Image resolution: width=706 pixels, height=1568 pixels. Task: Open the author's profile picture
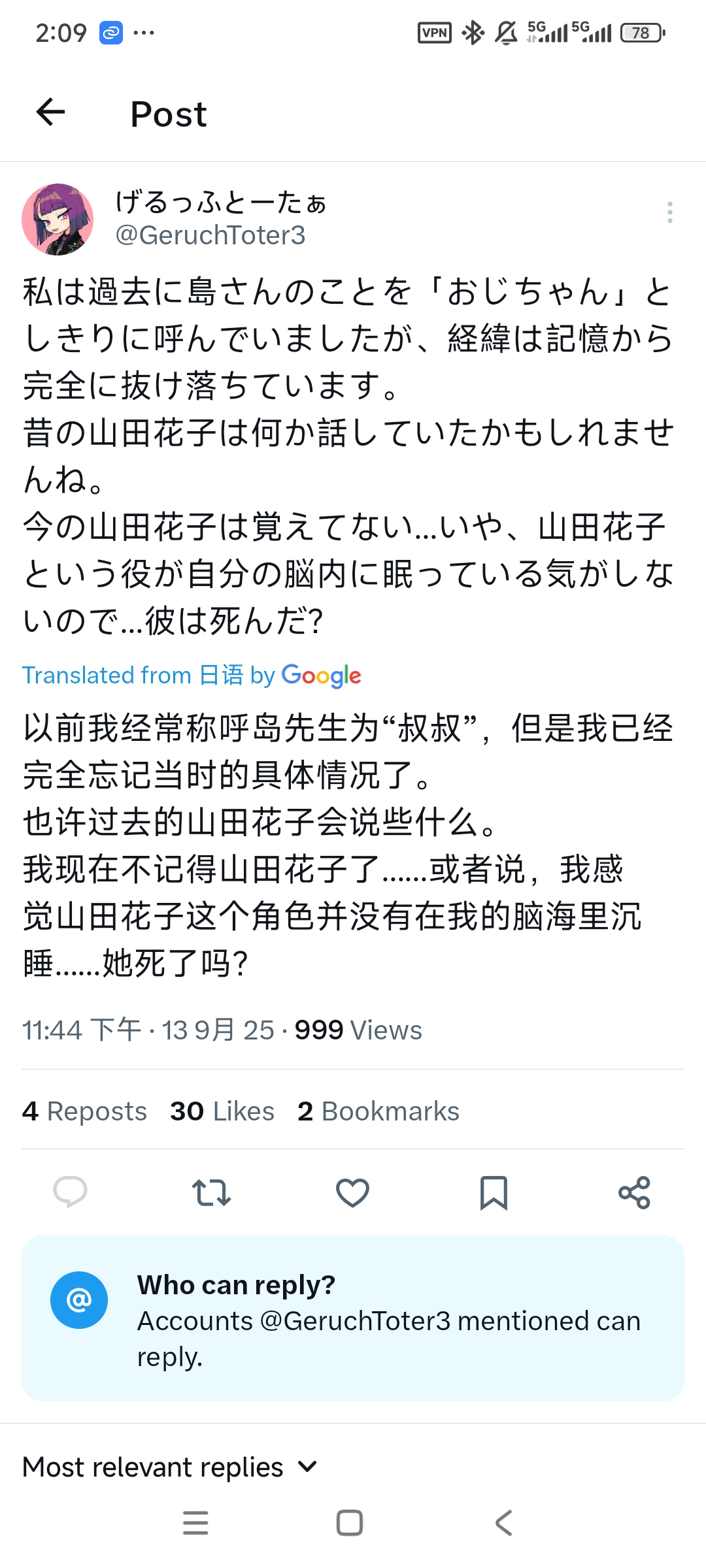tap(58, 219)
